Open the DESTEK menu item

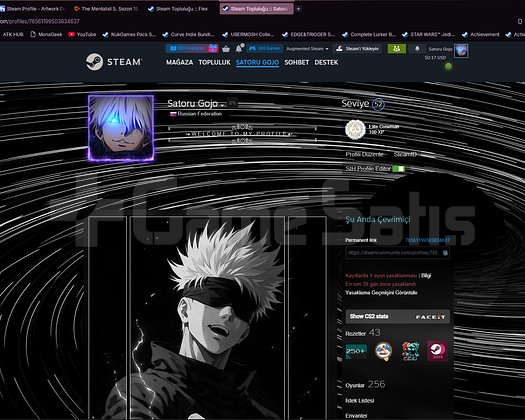point(326,62)
